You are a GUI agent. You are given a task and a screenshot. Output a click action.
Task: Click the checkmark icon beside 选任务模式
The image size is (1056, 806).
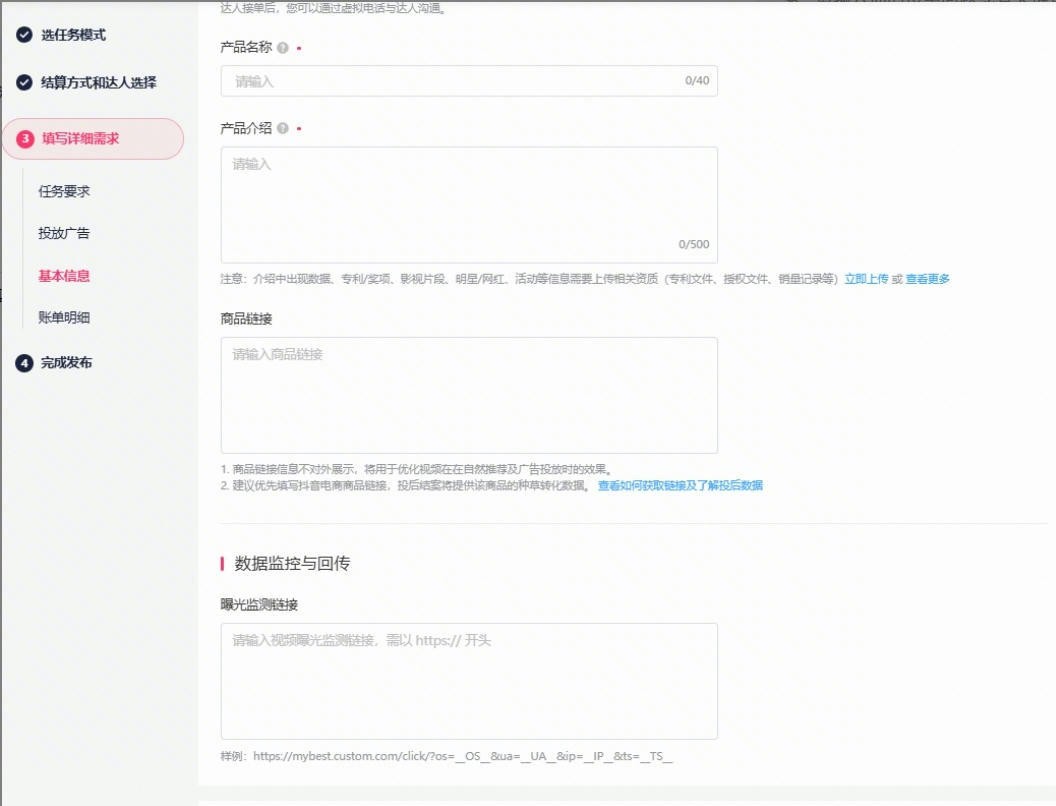pyautogui.click(x=24, y=34)
